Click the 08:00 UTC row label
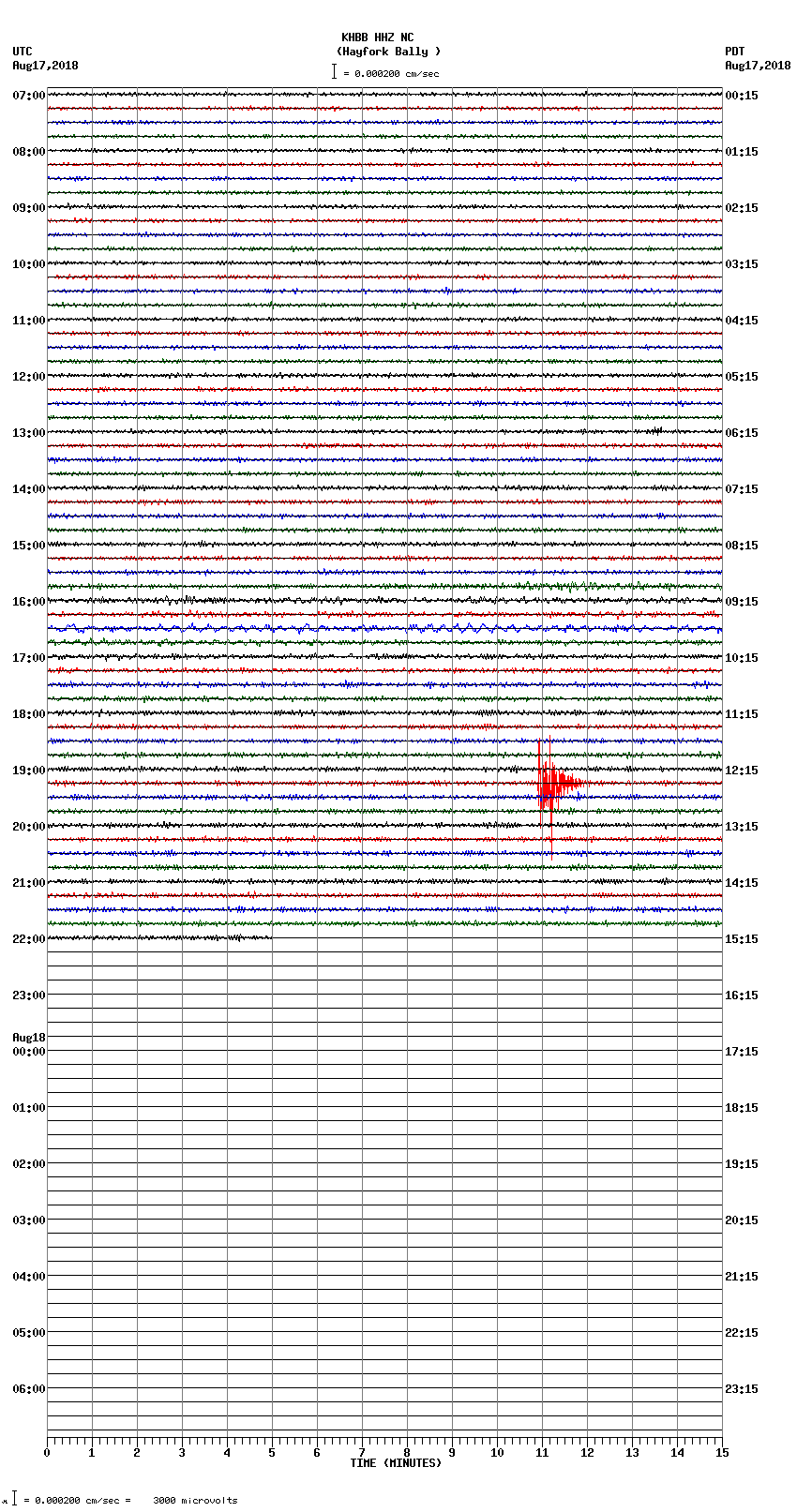Screen dimensions: 797x1512 coord(29,152)
